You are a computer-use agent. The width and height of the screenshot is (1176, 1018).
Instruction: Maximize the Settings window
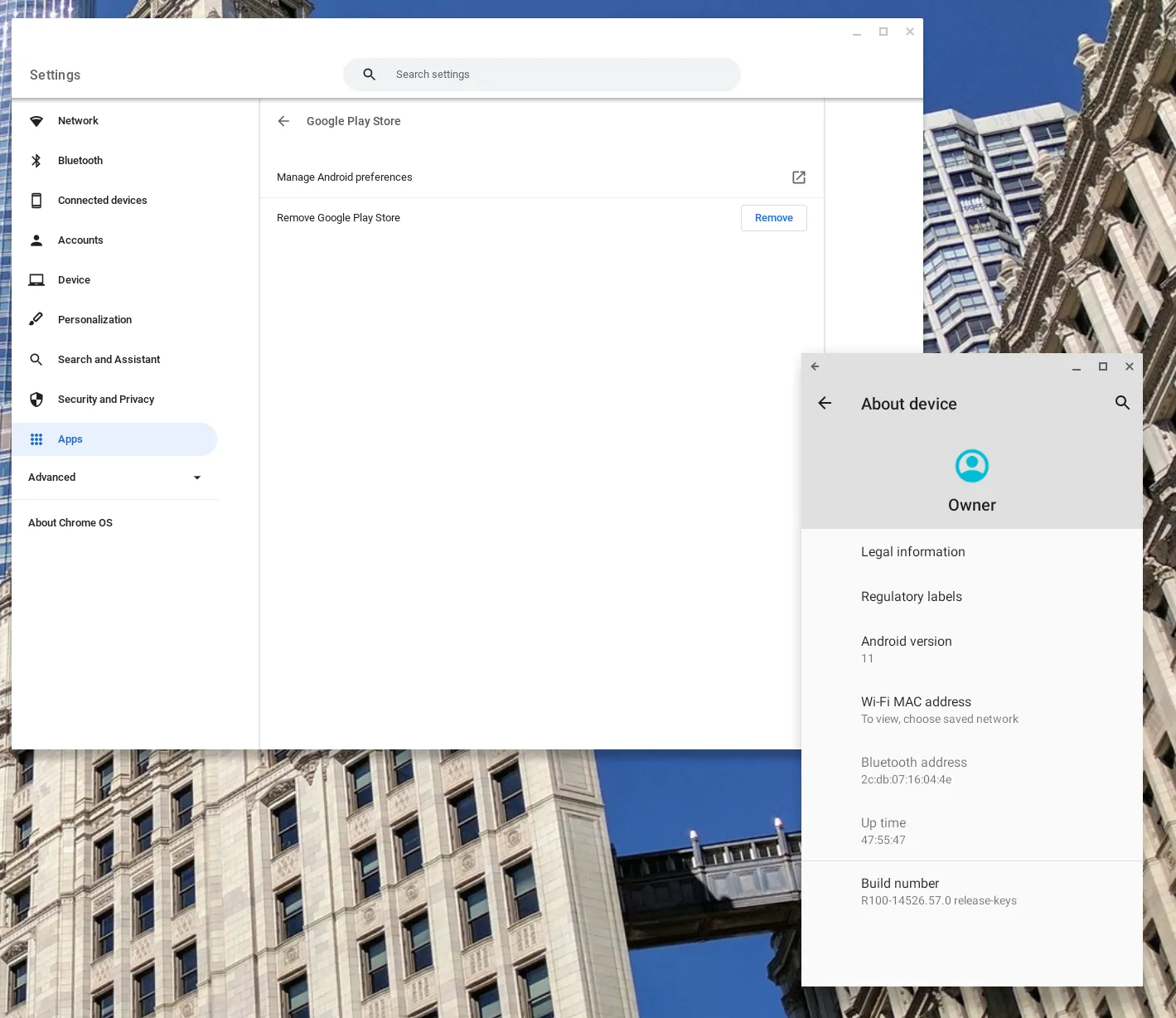(883, 32)
